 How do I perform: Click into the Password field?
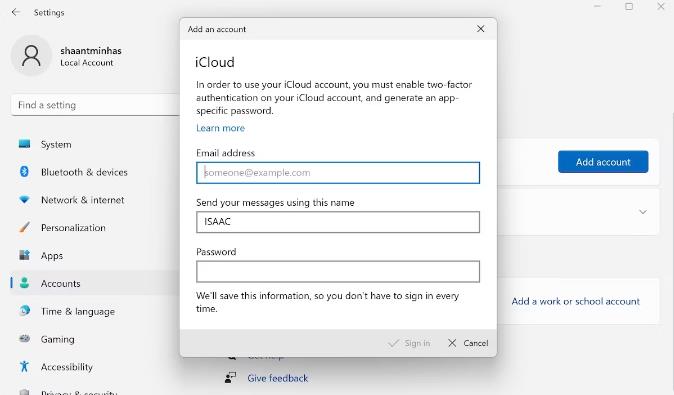click(x=338, y=272)
